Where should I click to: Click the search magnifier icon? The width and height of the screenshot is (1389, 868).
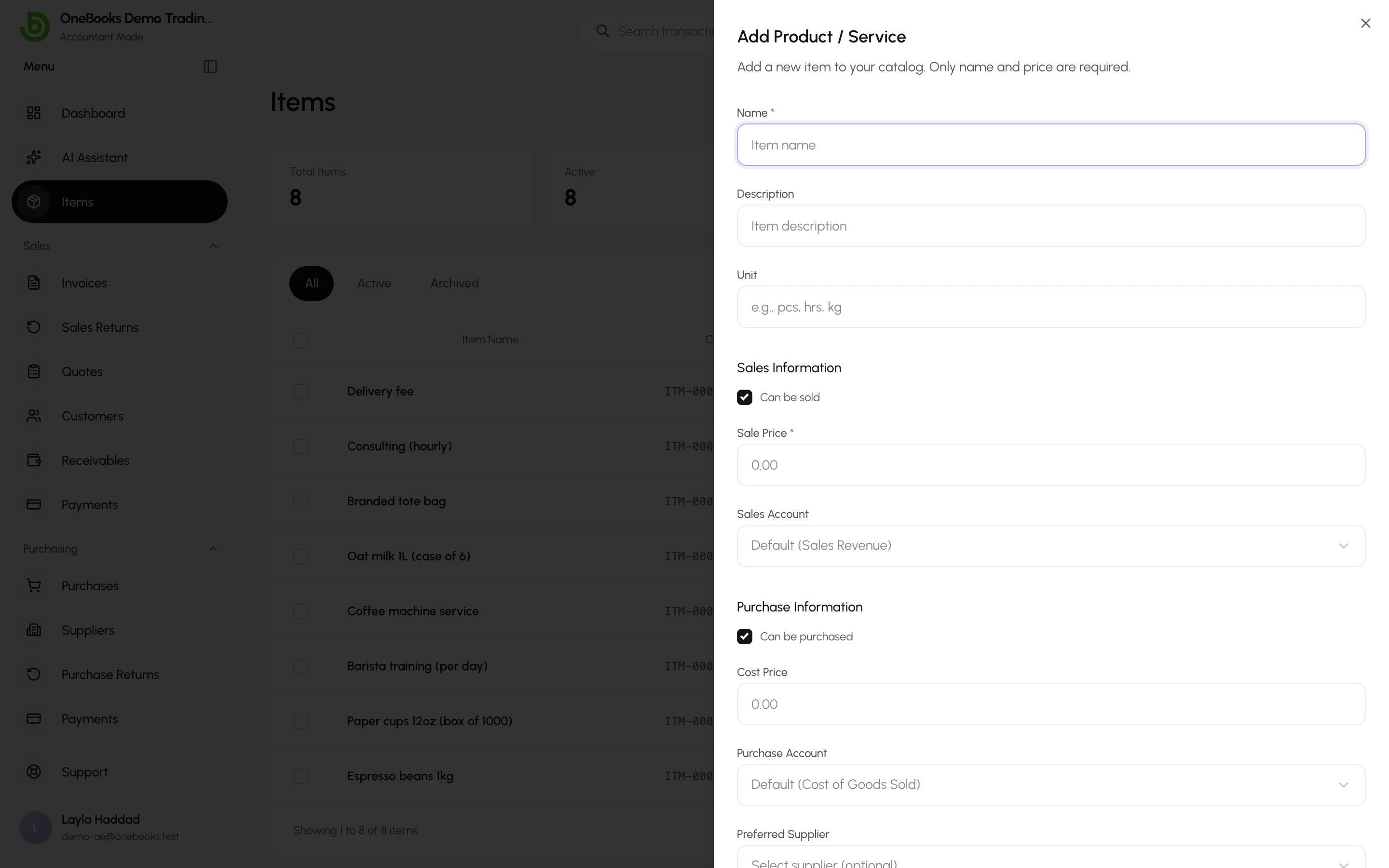click(602, 31)
